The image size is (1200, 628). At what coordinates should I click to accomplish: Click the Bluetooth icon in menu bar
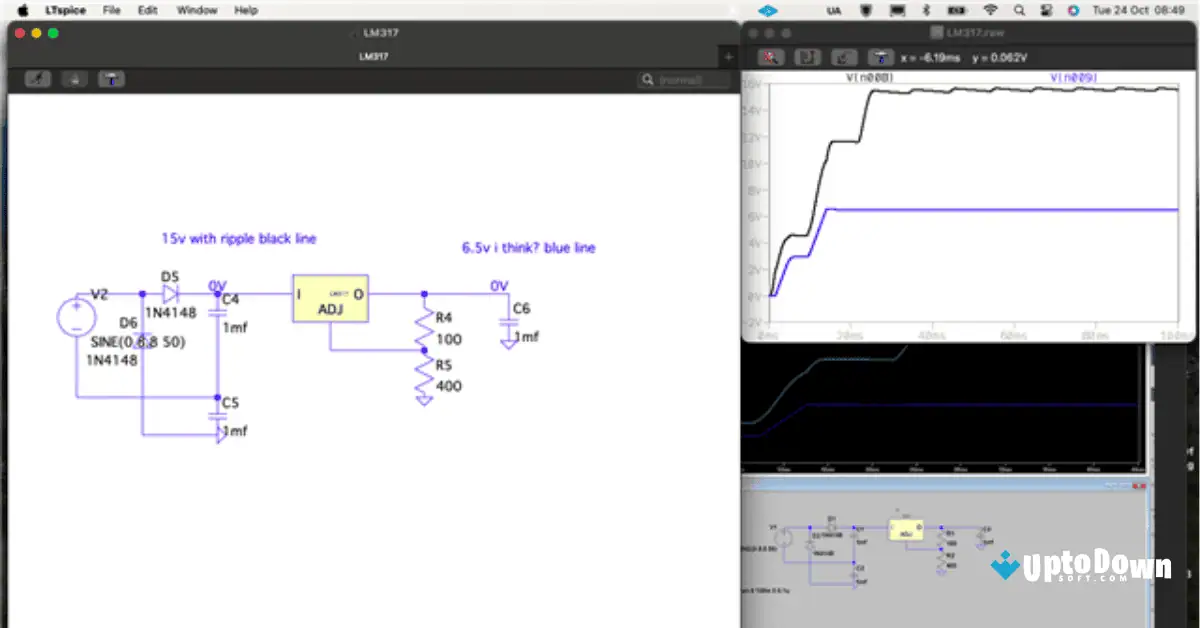926,10
